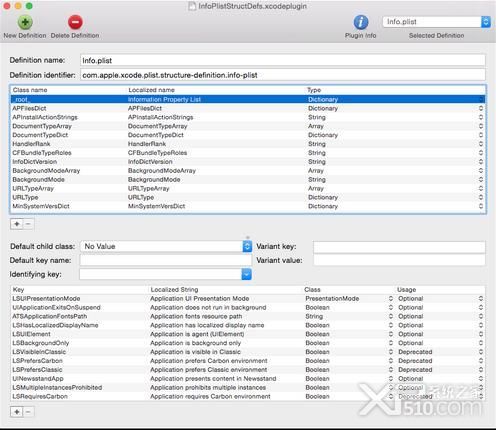The width and height of the screenshot is (496, 430).
Task: Remove class with upper minus button
Action: coord(28,224)
